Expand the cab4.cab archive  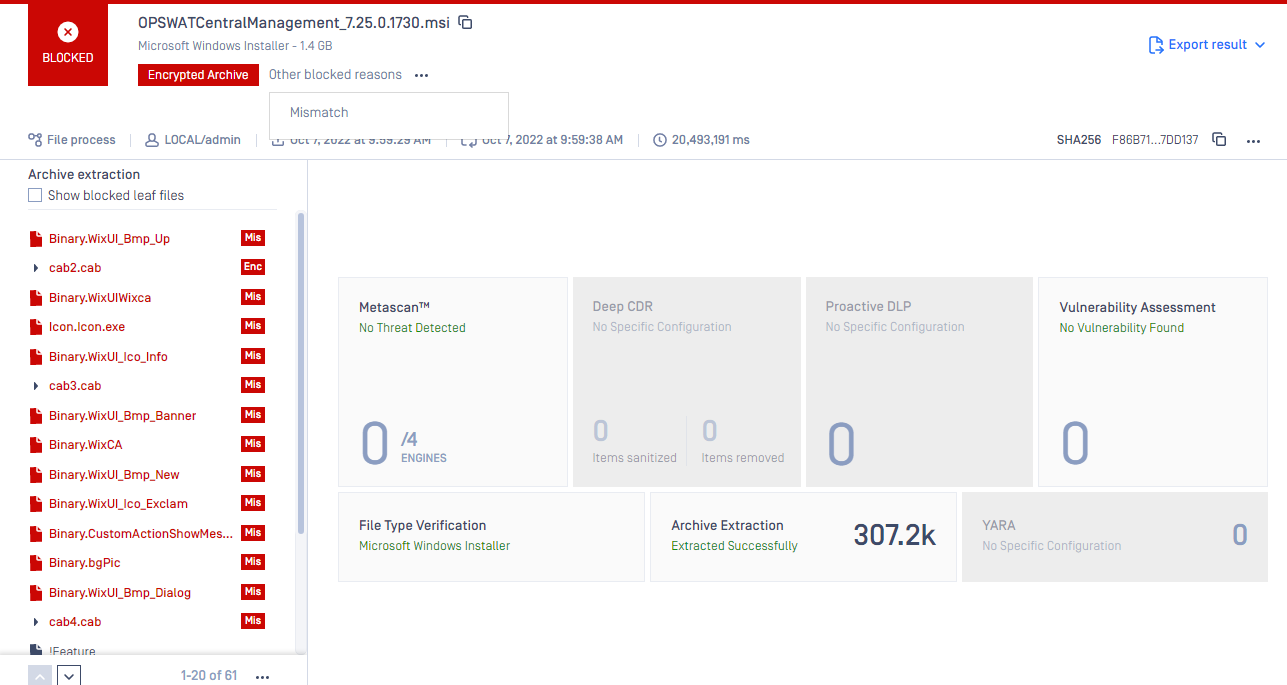[36, 622]
